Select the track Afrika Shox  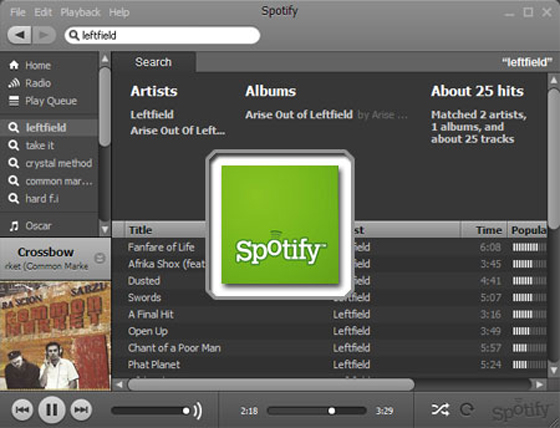166,264
